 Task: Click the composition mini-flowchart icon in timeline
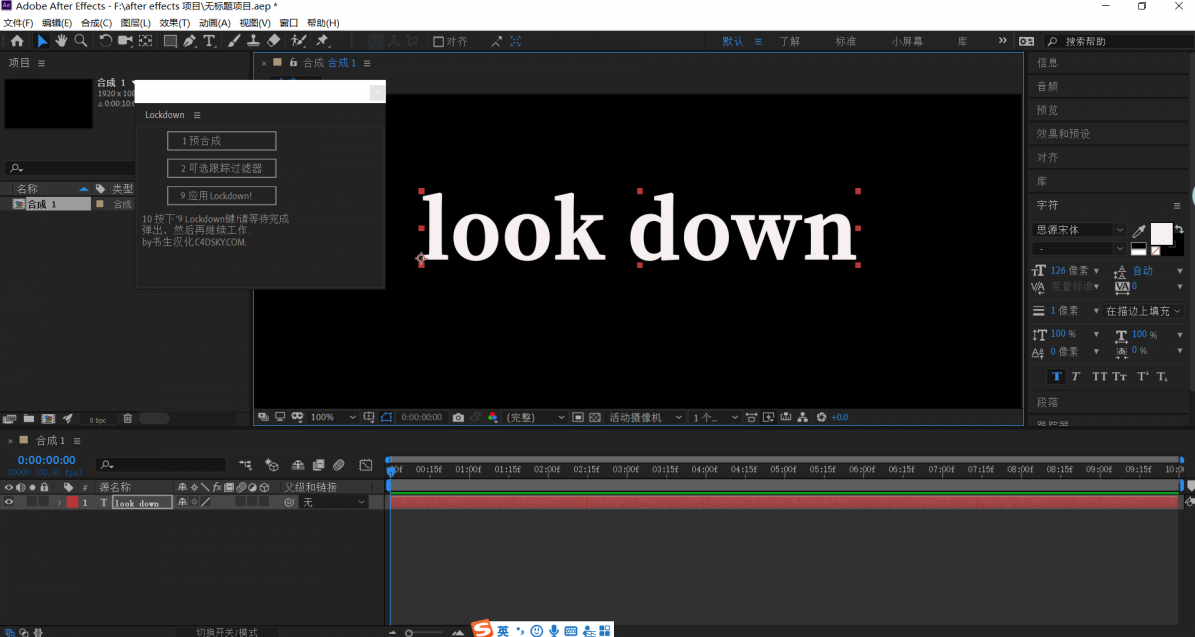point(245,465)
